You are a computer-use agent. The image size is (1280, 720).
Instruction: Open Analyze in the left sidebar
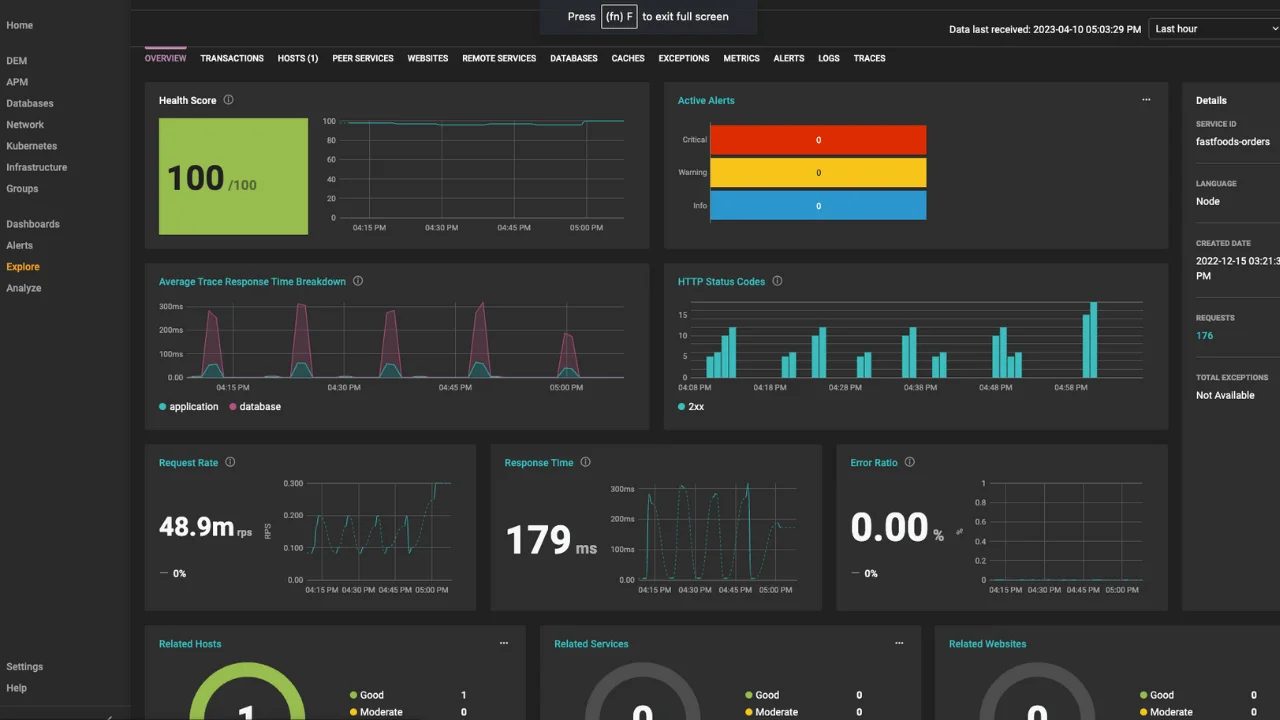pyautogui.click(x=24, y=288)
